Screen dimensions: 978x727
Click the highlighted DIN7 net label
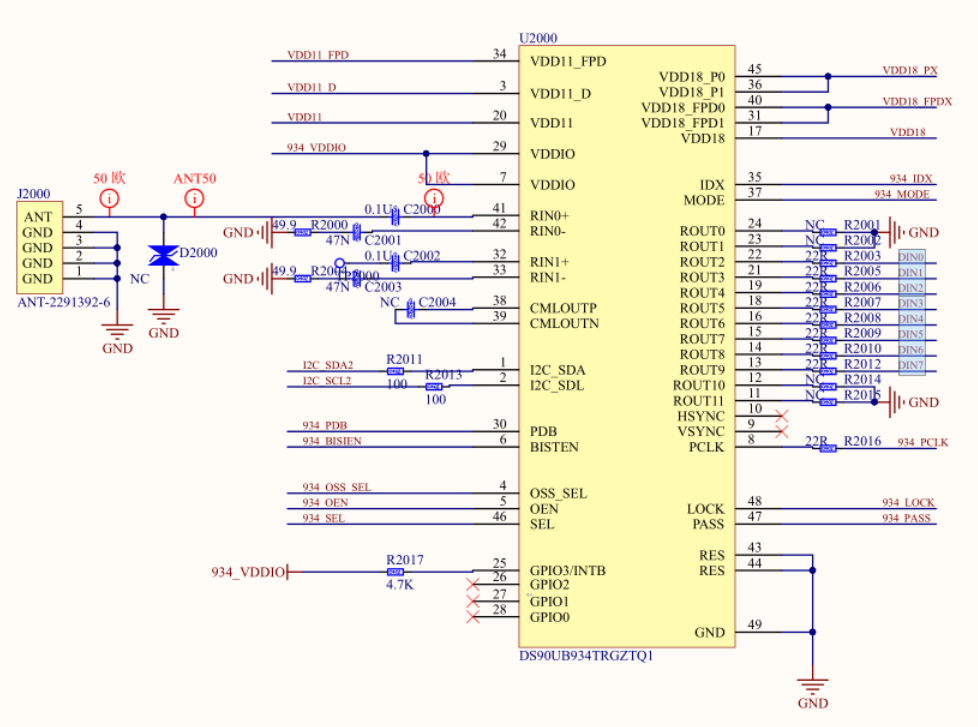[x=911, y=365]
